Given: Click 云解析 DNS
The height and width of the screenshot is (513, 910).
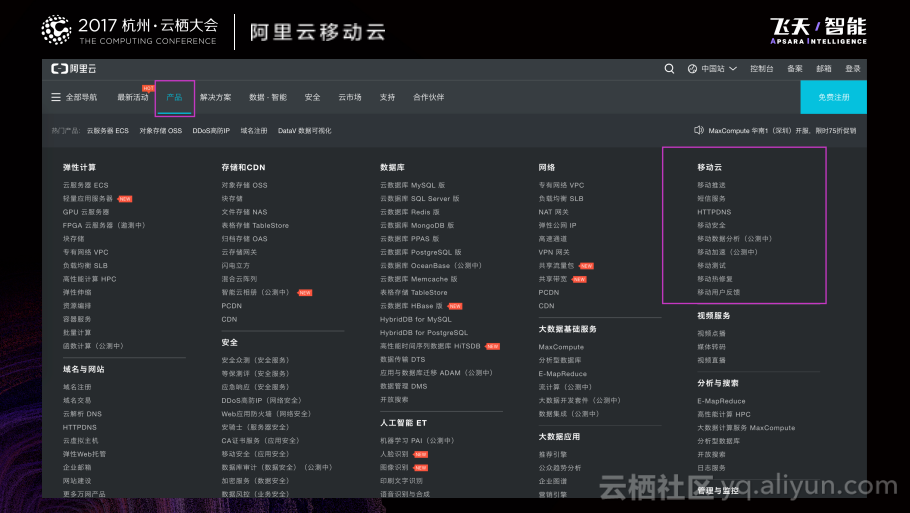Looking at the screenshot, I should [x=82, y=414].
